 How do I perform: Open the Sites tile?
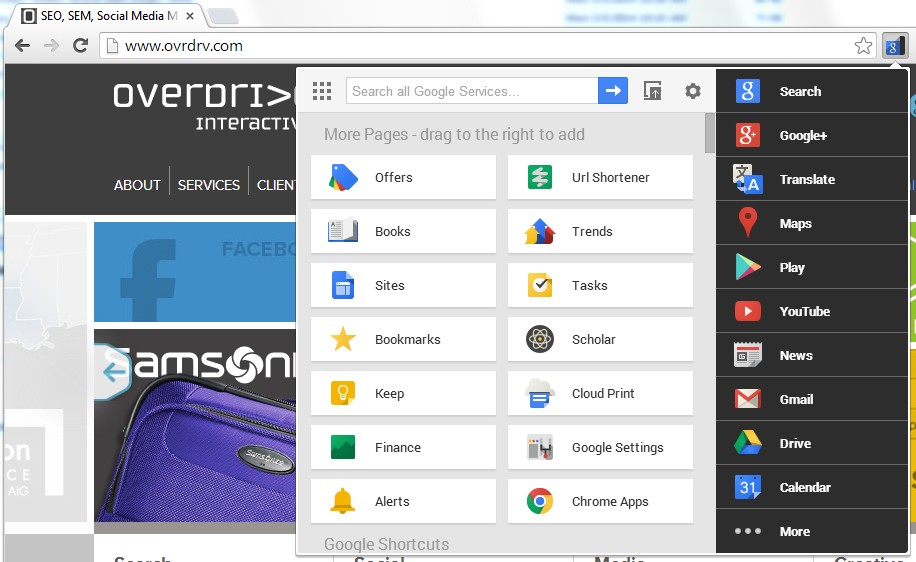click(403, 285)
